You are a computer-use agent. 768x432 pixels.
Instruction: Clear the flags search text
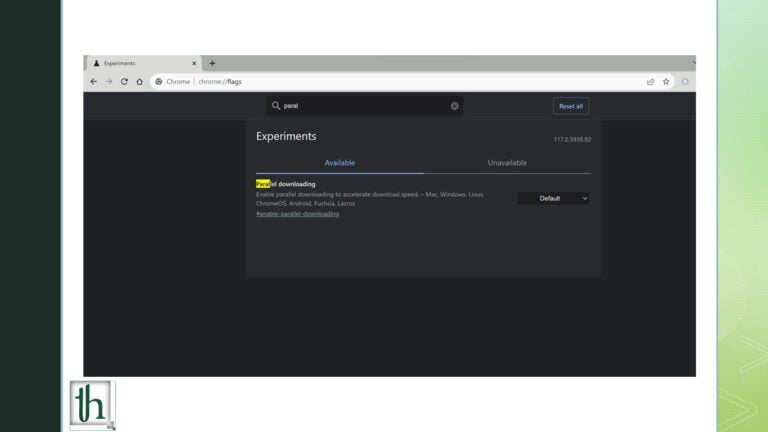coord(455,106)
